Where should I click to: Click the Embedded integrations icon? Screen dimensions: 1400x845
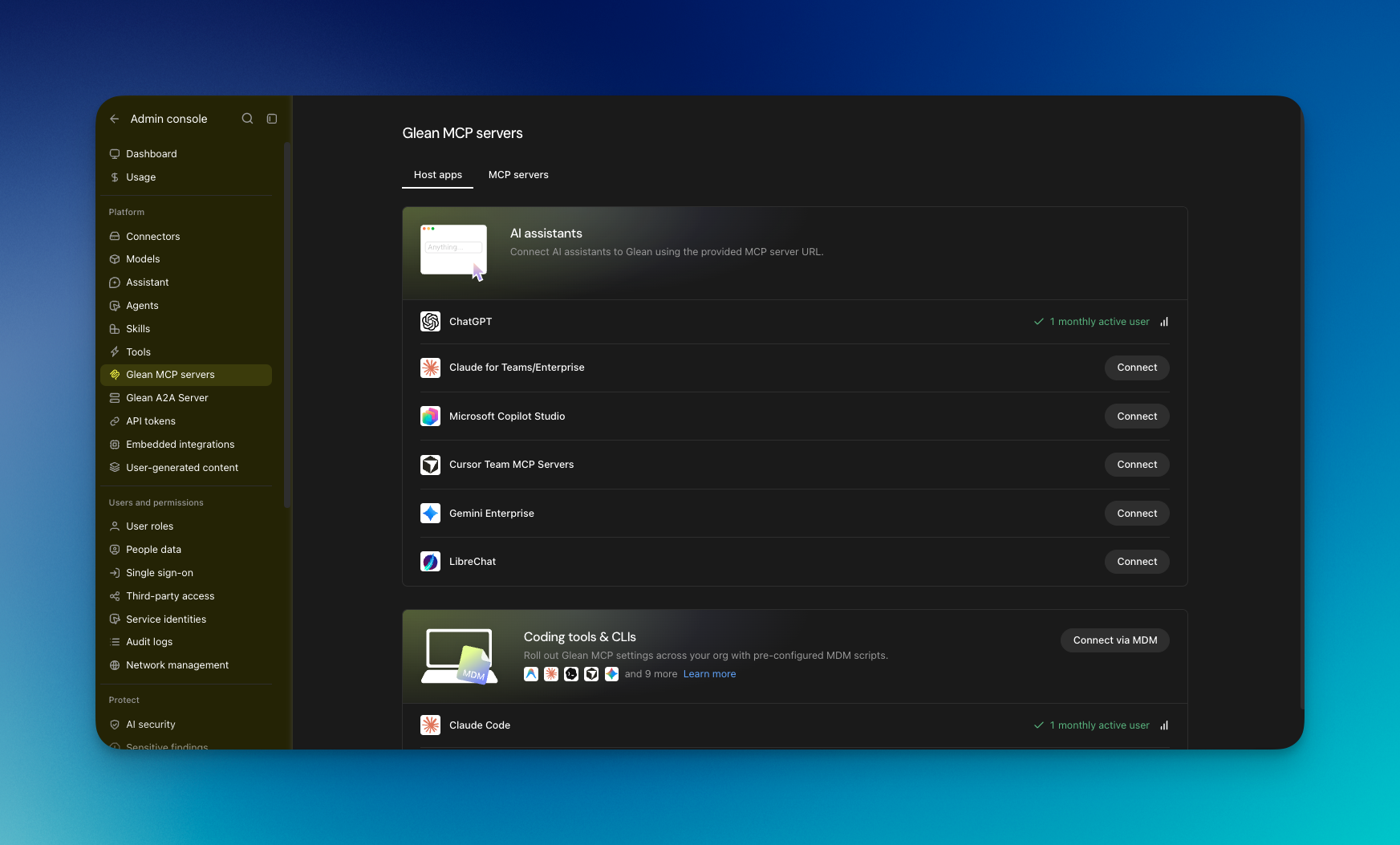(x=115, y=445)
